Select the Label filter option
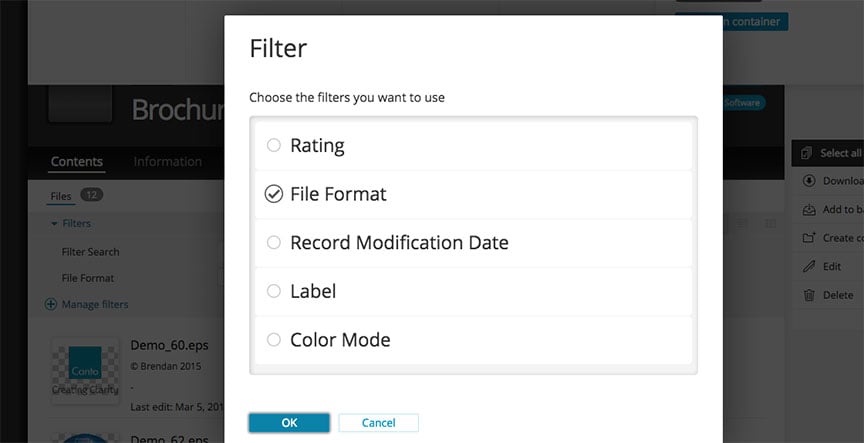Image resolution: width=864 pixels, height=443 pixels. coord(274,291)
